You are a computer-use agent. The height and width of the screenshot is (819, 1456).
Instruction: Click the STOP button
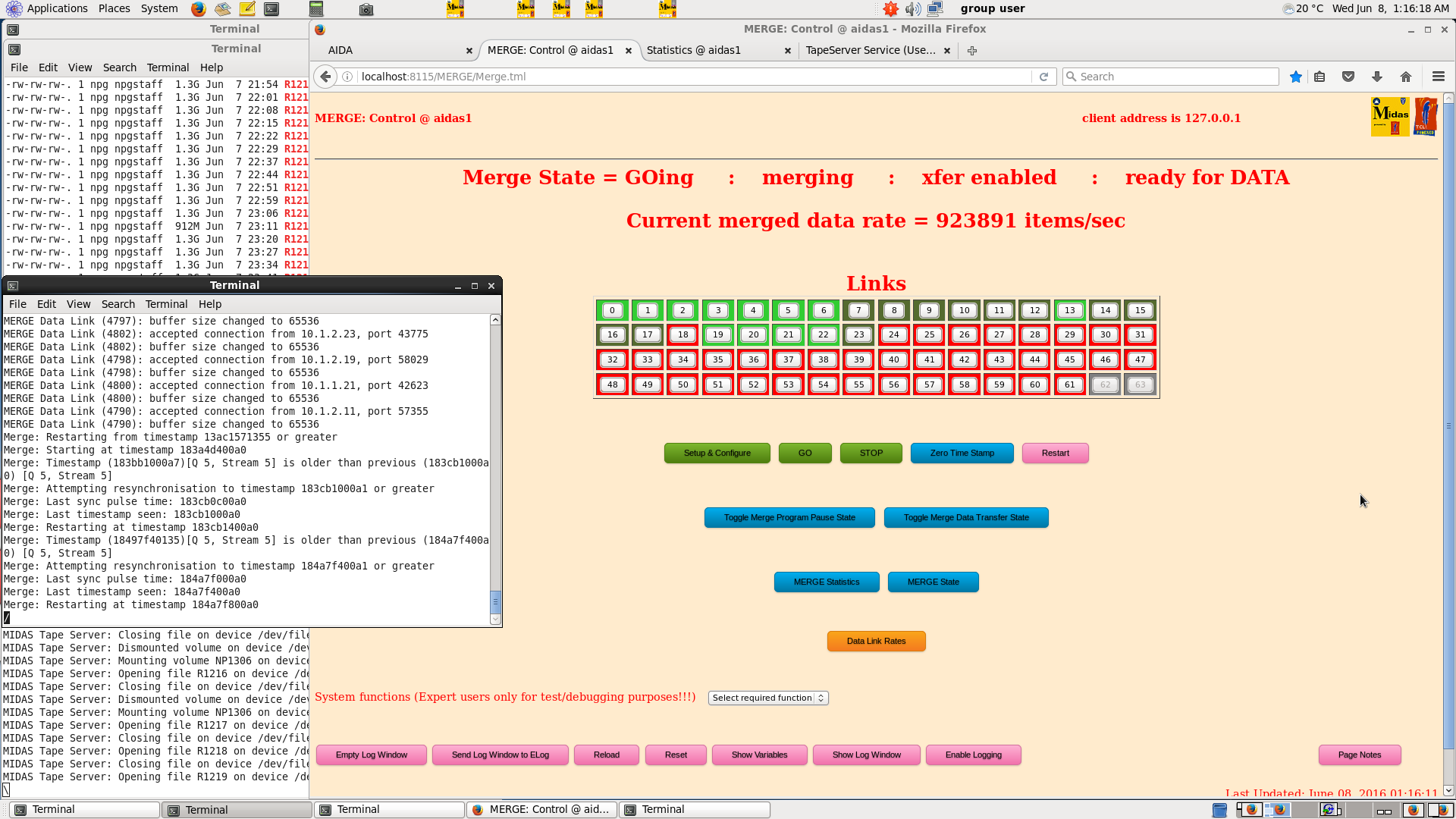pos(871,453)
